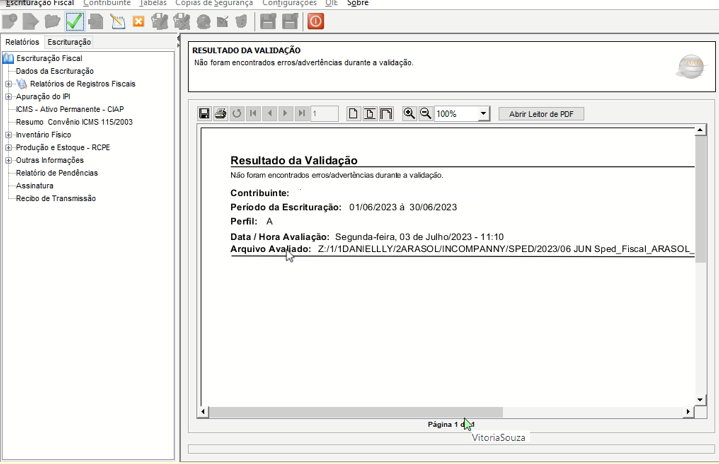Expand the Apuração do IPI node

pyautogui.click(x=8, y=97)
